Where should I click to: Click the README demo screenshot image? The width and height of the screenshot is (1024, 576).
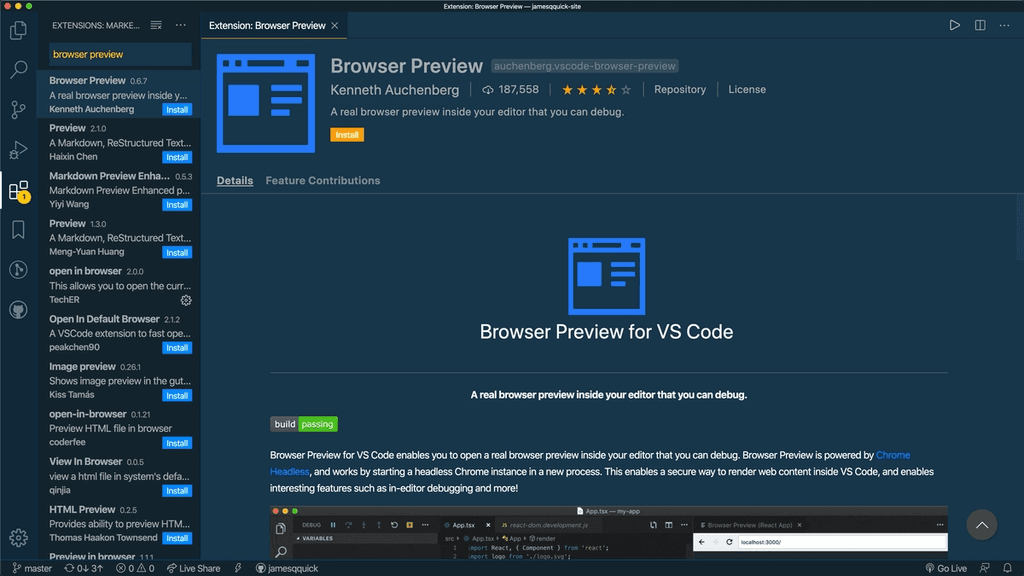(x=609, y=532)
